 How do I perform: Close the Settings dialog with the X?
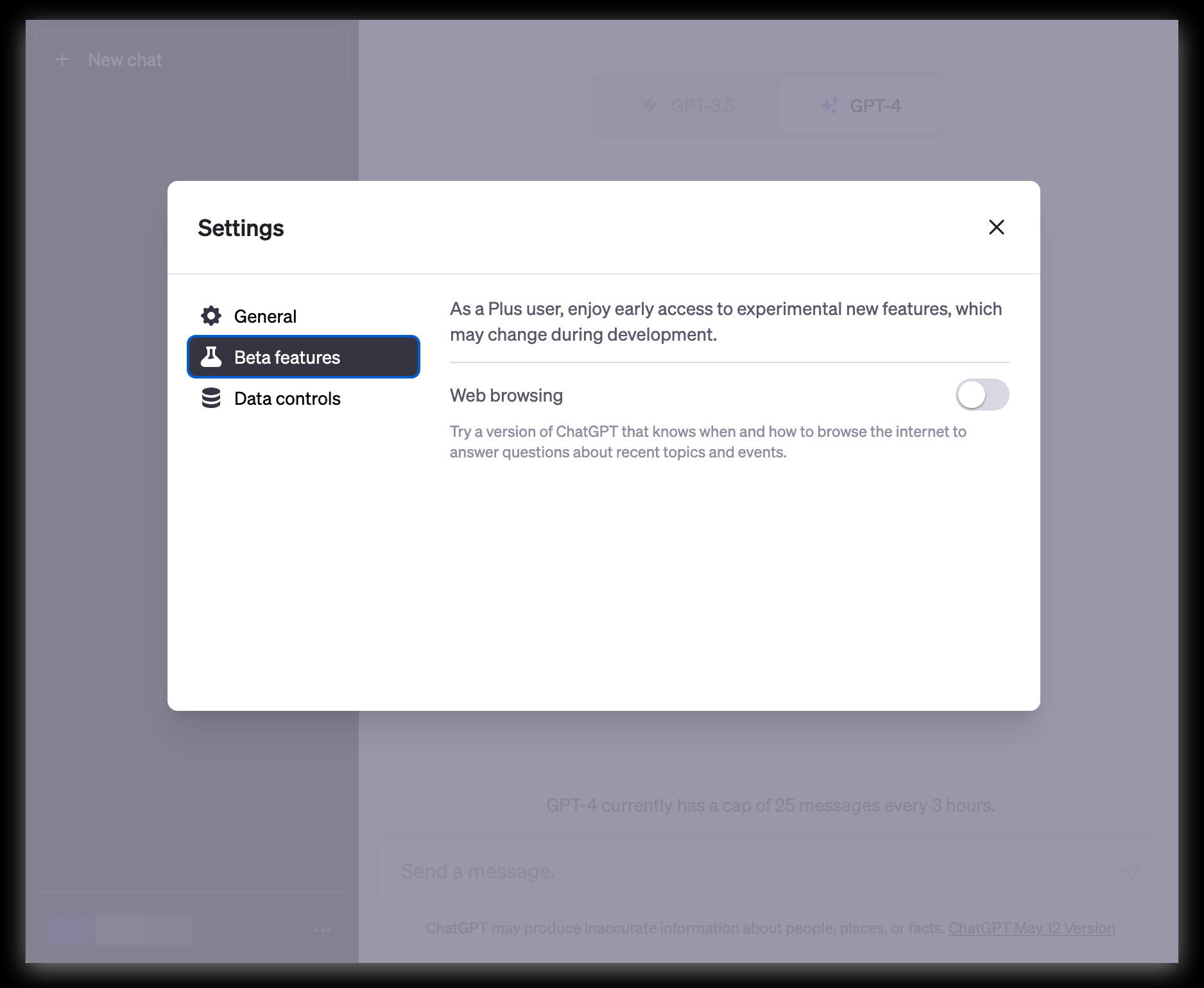pos(996,227)
